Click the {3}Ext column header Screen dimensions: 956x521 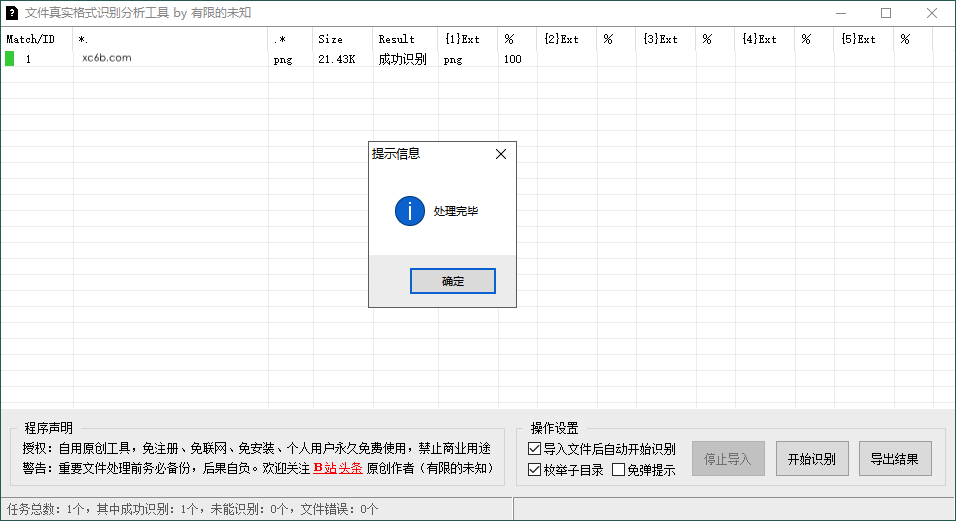665,39
